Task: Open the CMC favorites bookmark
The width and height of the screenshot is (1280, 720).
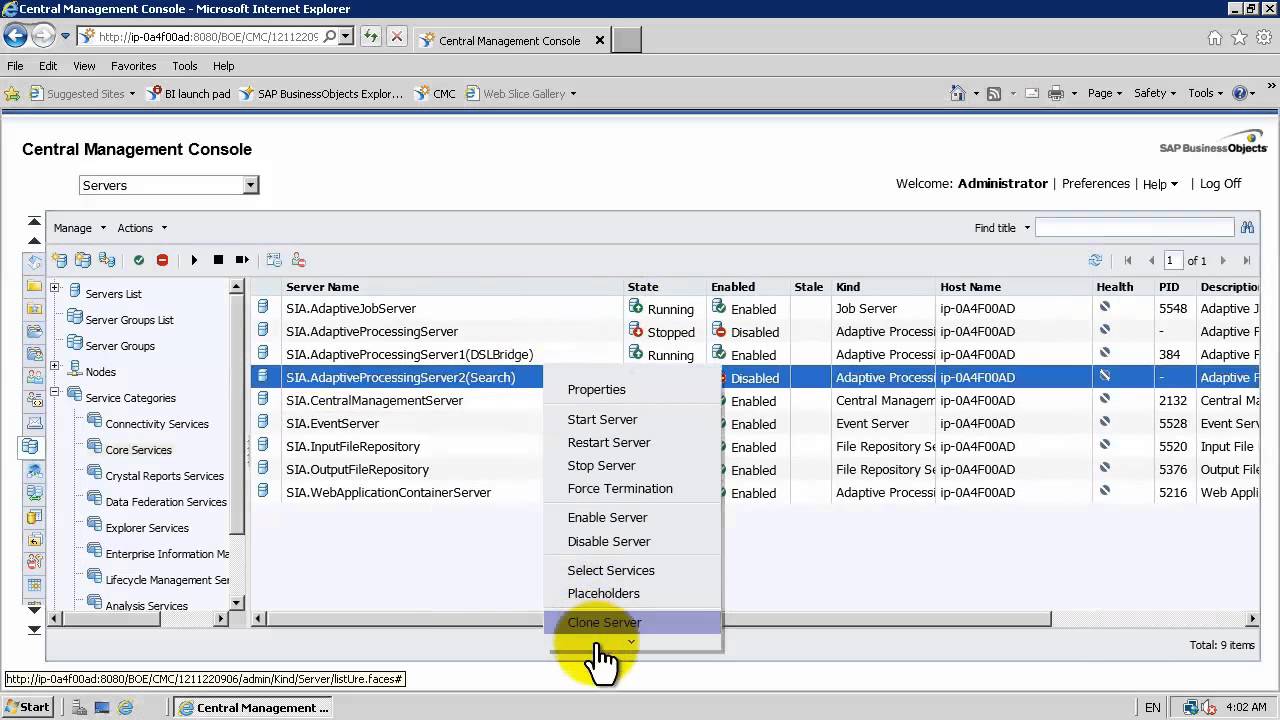Action: pyautogui.click(x=436, y=94)
